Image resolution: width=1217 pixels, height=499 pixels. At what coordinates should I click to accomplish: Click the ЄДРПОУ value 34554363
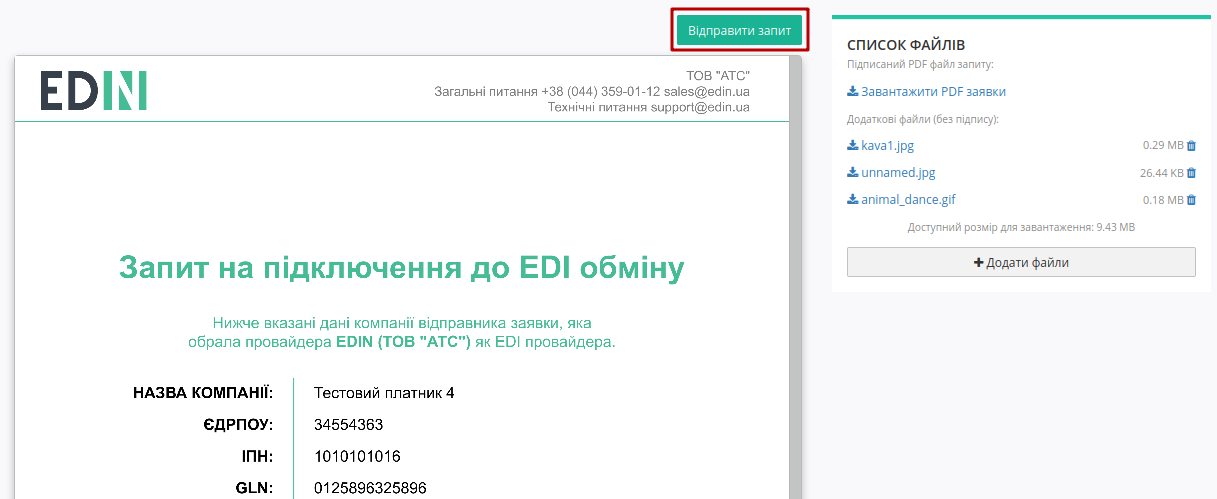[348, 425]
